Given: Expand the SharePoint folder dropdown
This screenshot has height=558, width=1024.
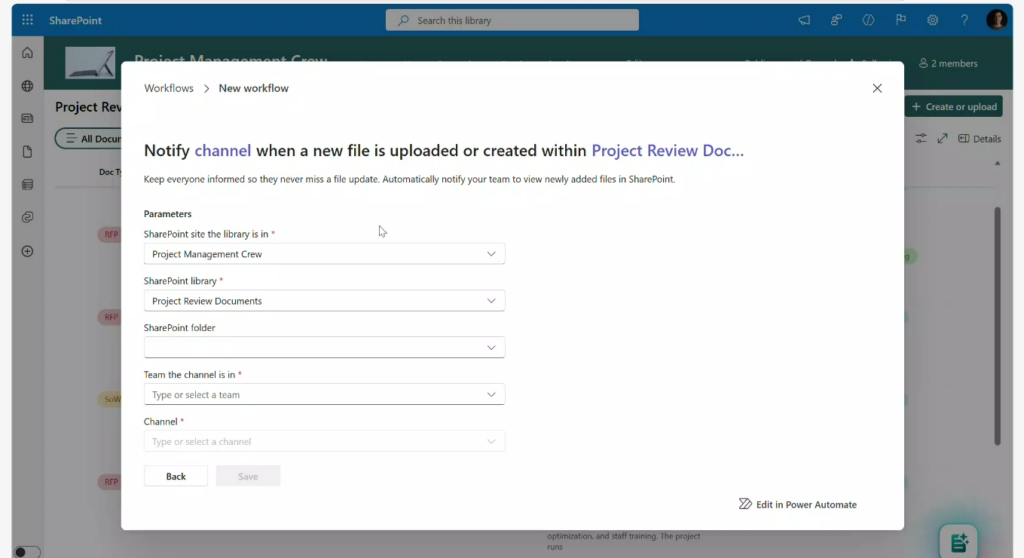Looking at the screenshot, I should [x=324, y=348].
